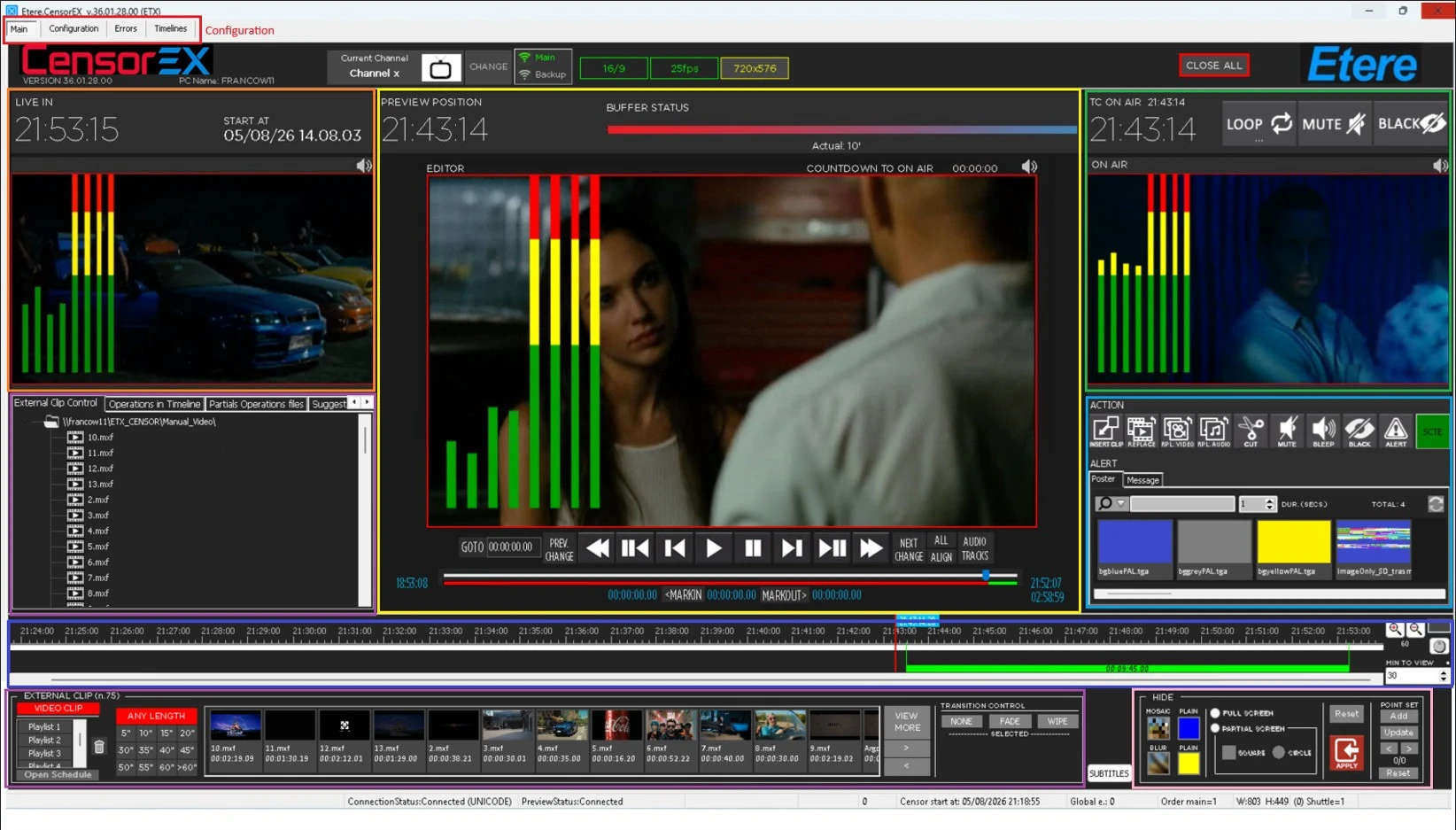The height and width of the screenshot is (830, 1456).
Task: Pick the yellow Plain hide color swatch
Action: (x=1189, y=764)
